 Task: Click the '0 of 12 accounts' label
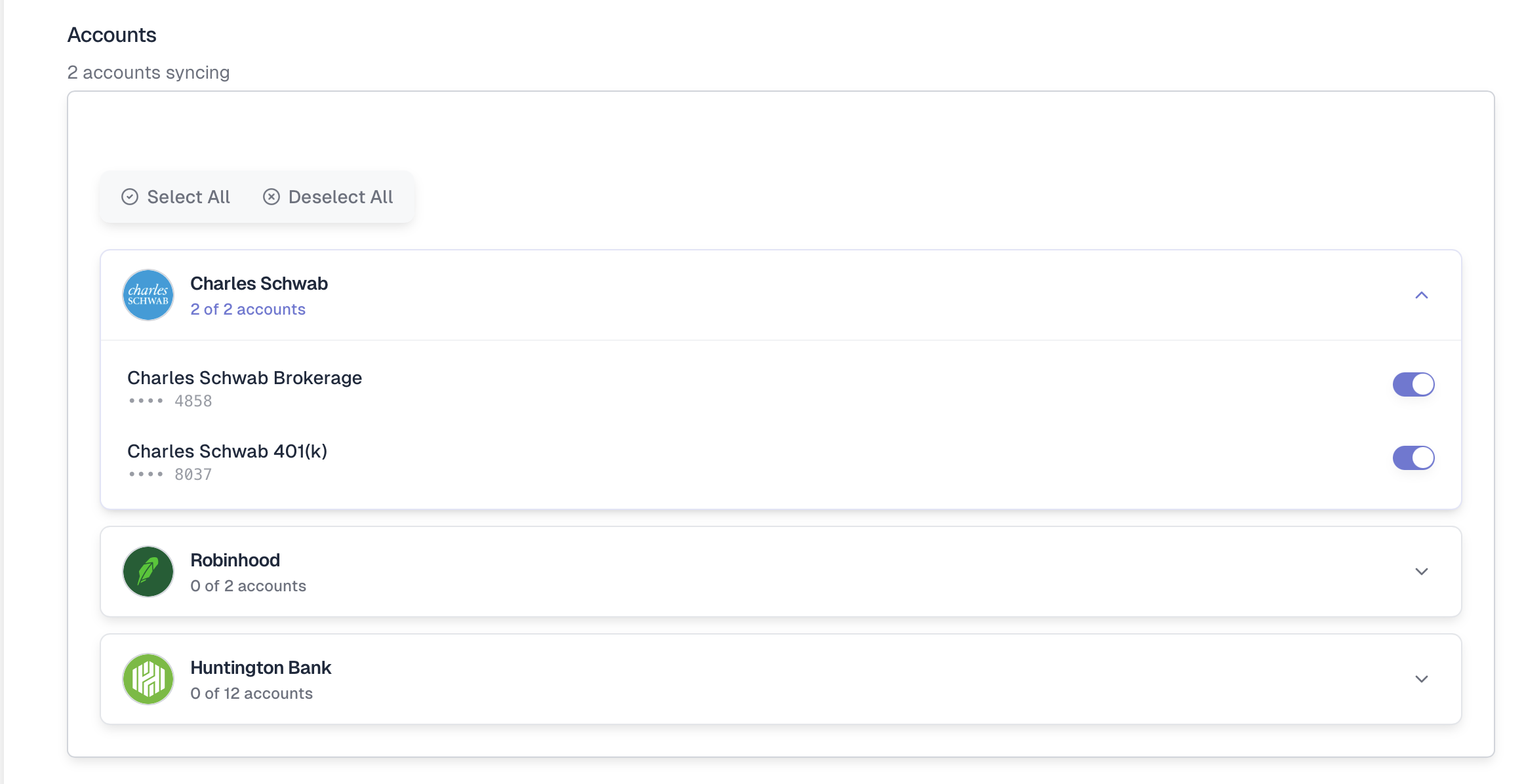[x=251, y=693]
